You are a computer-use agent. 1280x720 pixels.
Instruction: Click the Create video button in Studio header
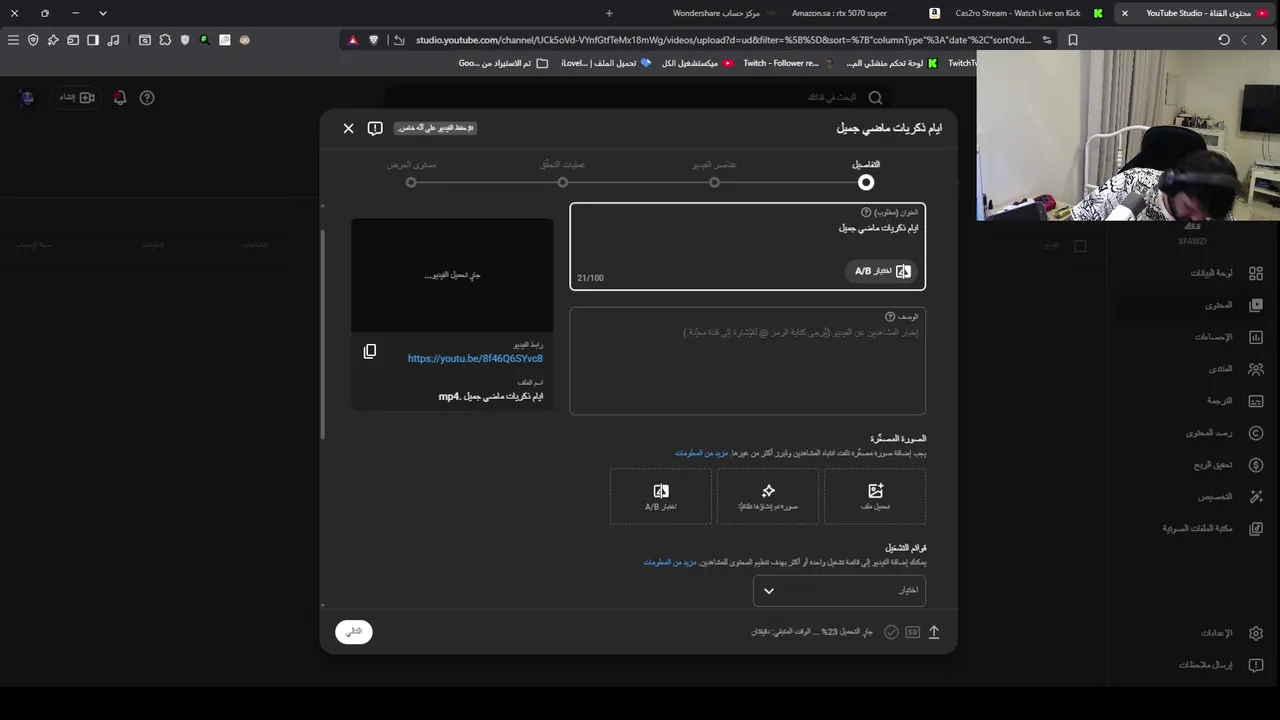pos(77,97)
